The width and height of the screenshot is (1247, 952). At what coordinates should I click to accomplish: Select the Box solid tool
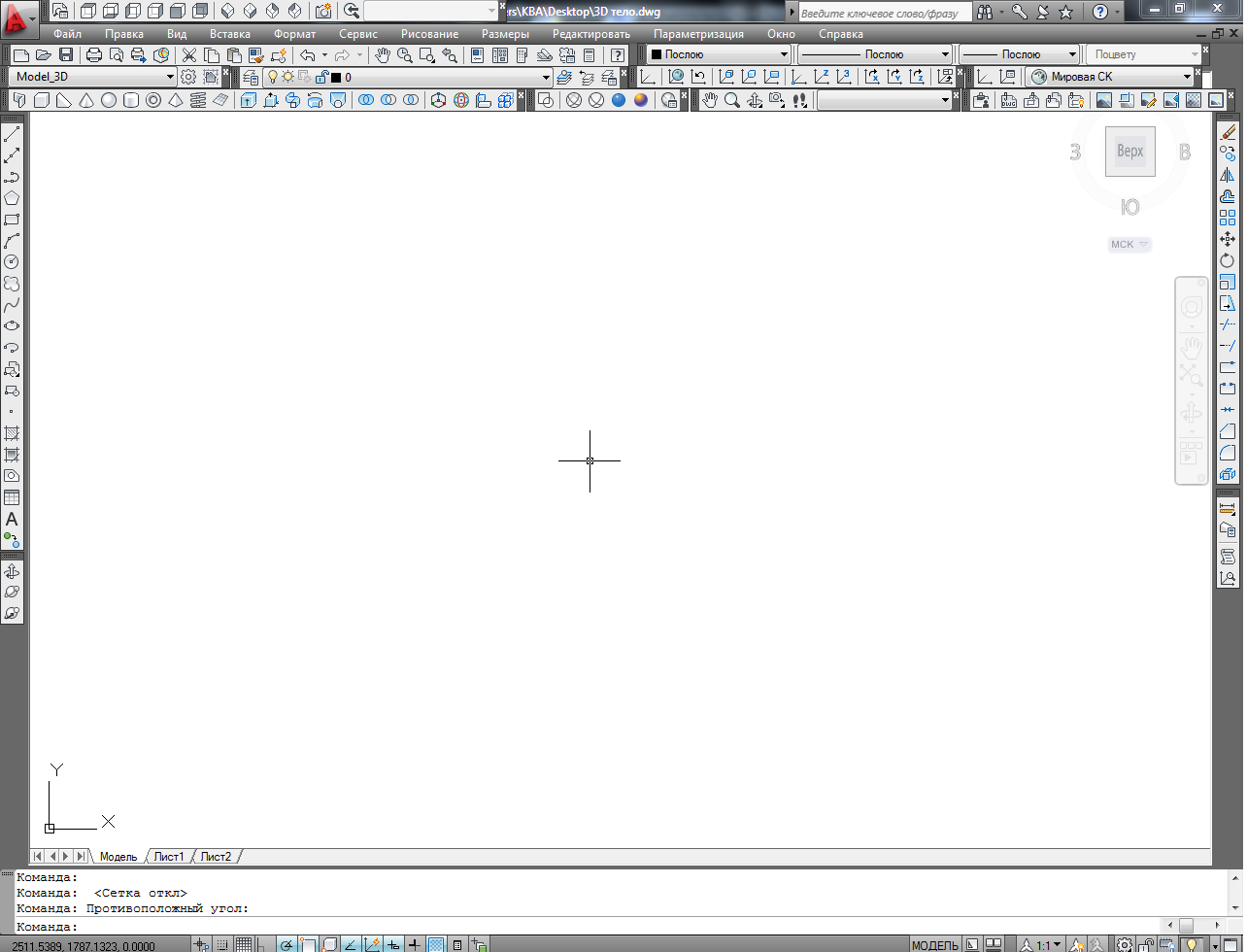[42, 100]
